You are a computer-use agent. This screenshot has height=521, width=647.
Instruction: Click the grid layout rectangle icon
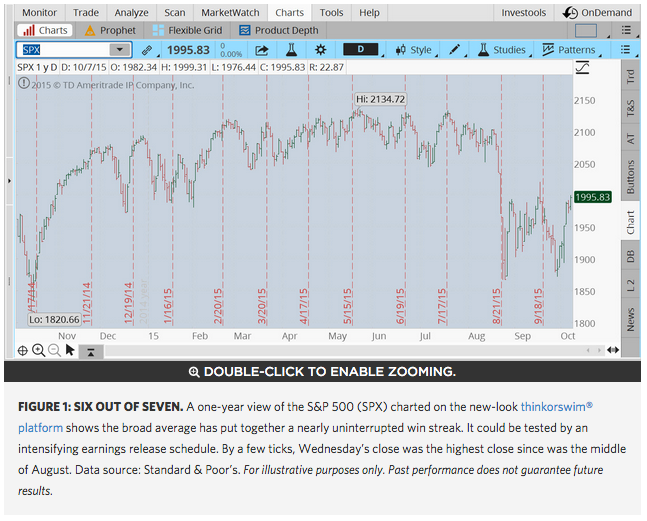coord(586,31)
